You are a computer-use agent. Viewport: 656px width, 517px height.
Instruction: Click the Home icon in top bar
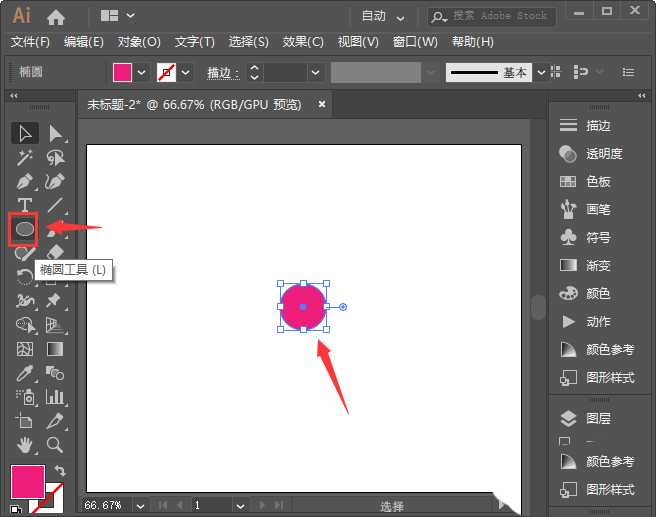click(56, 16)
